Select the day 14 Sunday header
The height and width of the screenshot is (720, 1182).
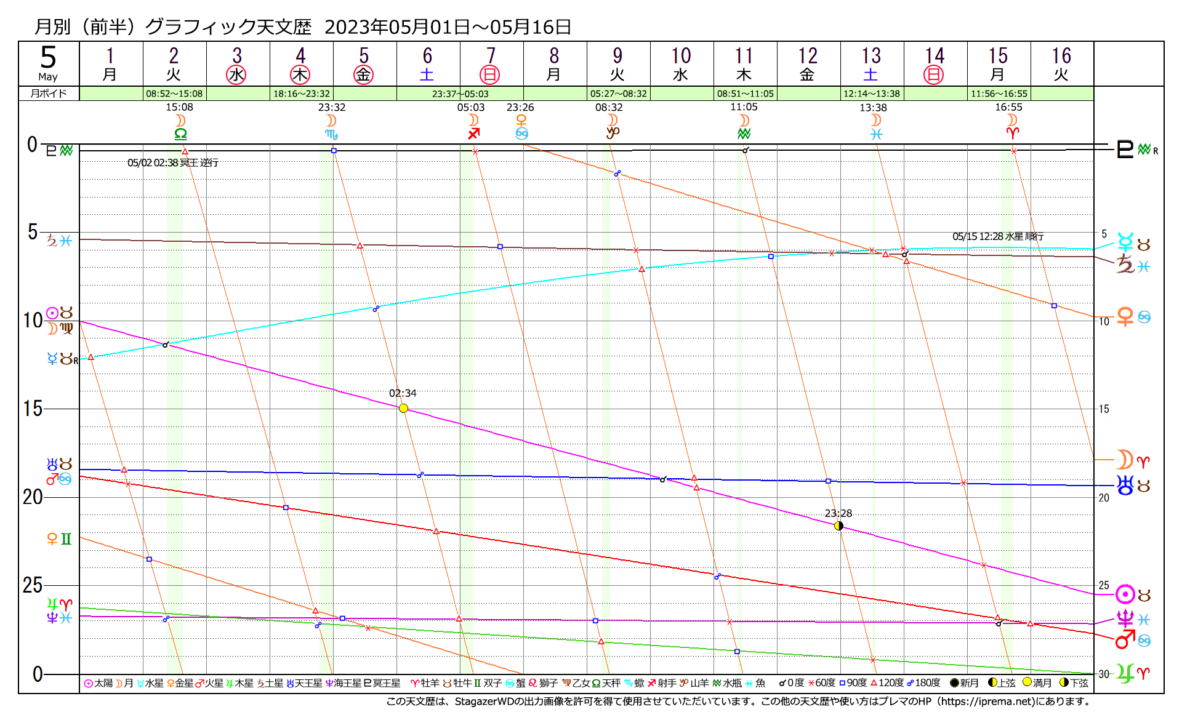tap(934, 74)
